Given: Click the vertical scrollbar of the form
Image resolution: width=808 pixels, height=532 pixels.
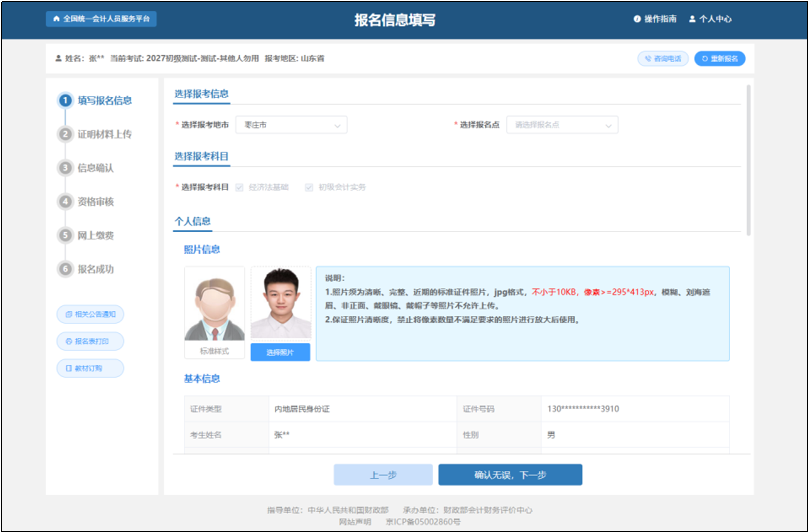Looking at the screenshot, I should click(x=749, y=160).
